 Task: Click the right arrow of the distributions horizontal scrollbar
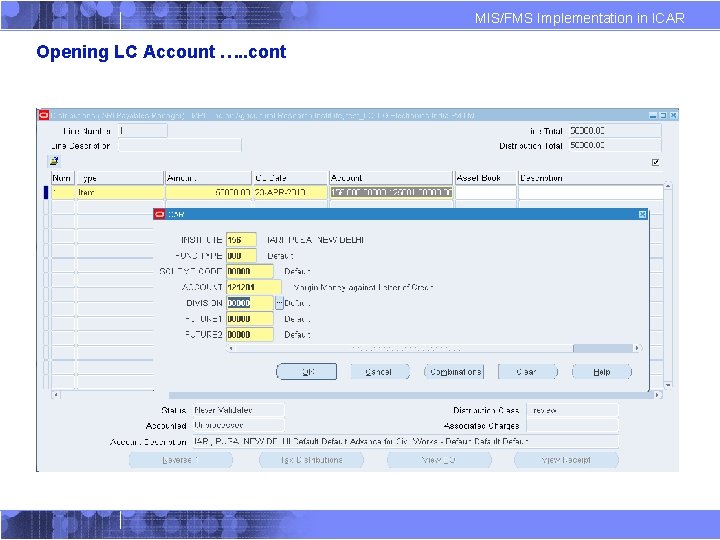pyautogui.click(x=658, y=394)
